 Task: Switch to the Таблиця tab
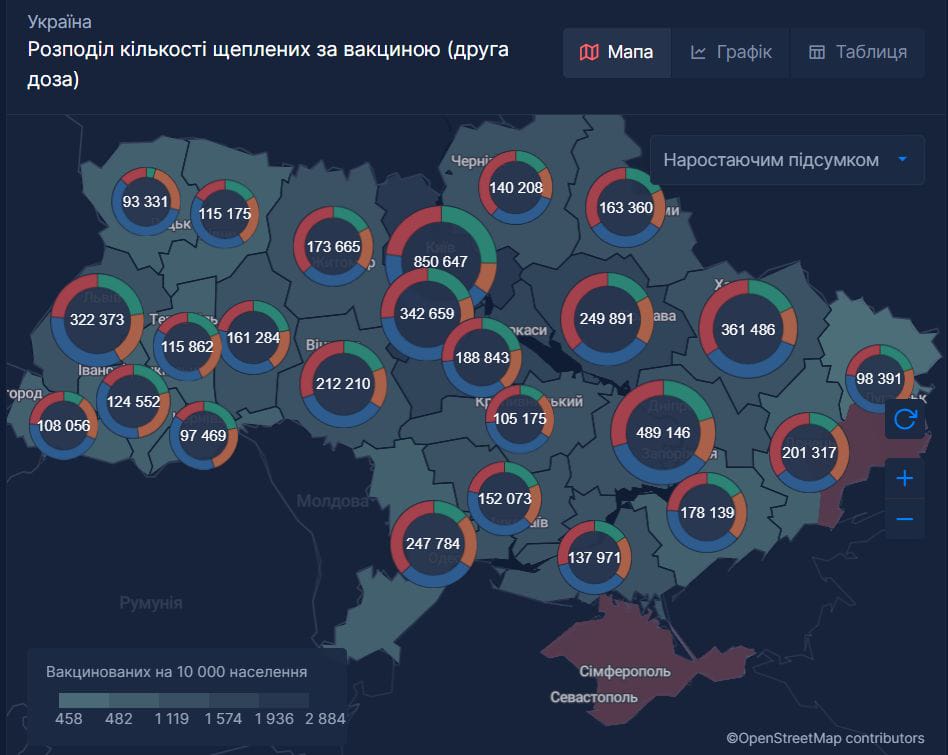tap(857, 52)
